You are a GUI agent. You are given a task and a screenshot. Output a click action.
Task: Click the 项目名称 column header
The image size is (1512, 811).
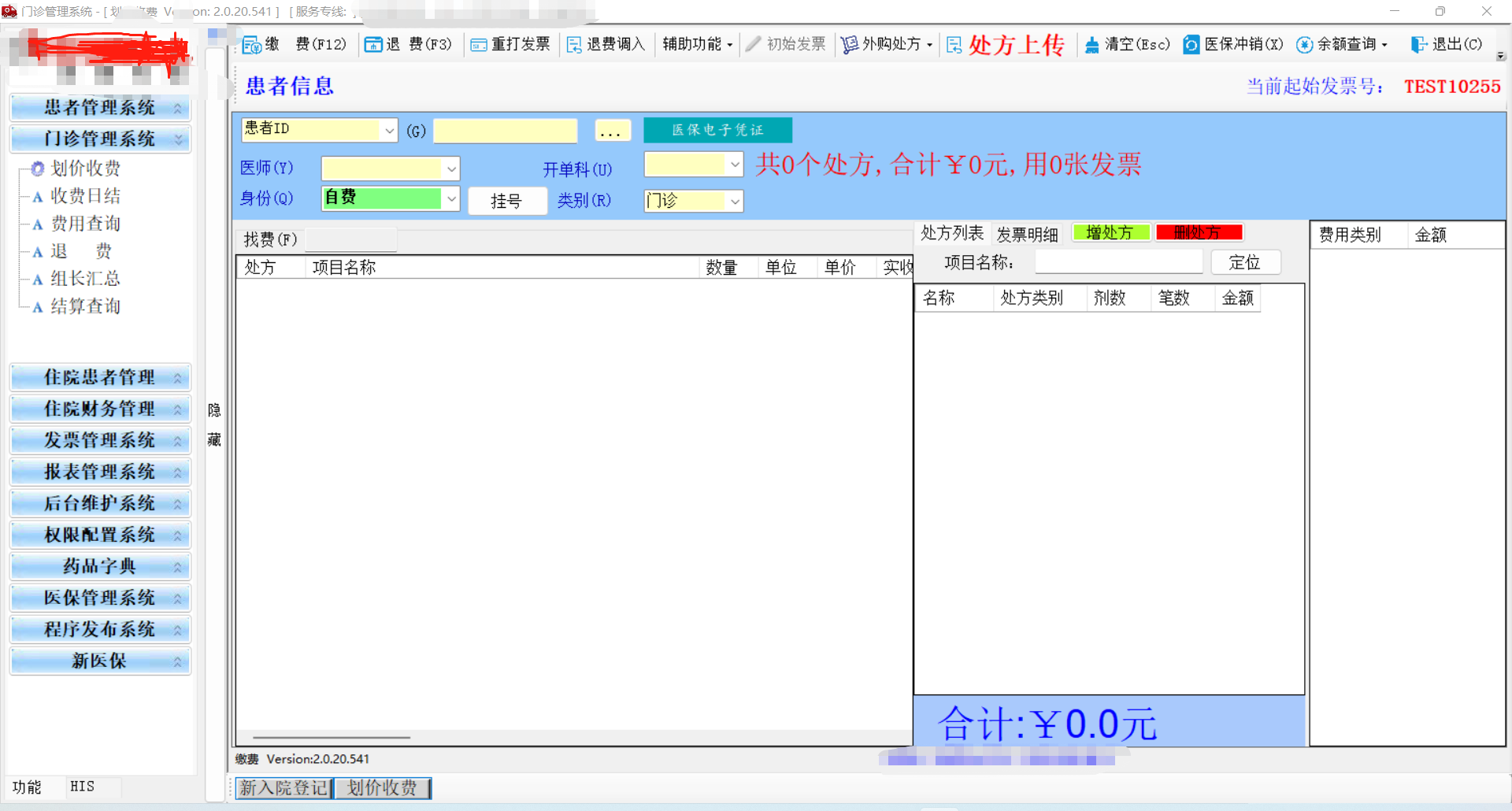pyautogui.click(x=502, y=268)
